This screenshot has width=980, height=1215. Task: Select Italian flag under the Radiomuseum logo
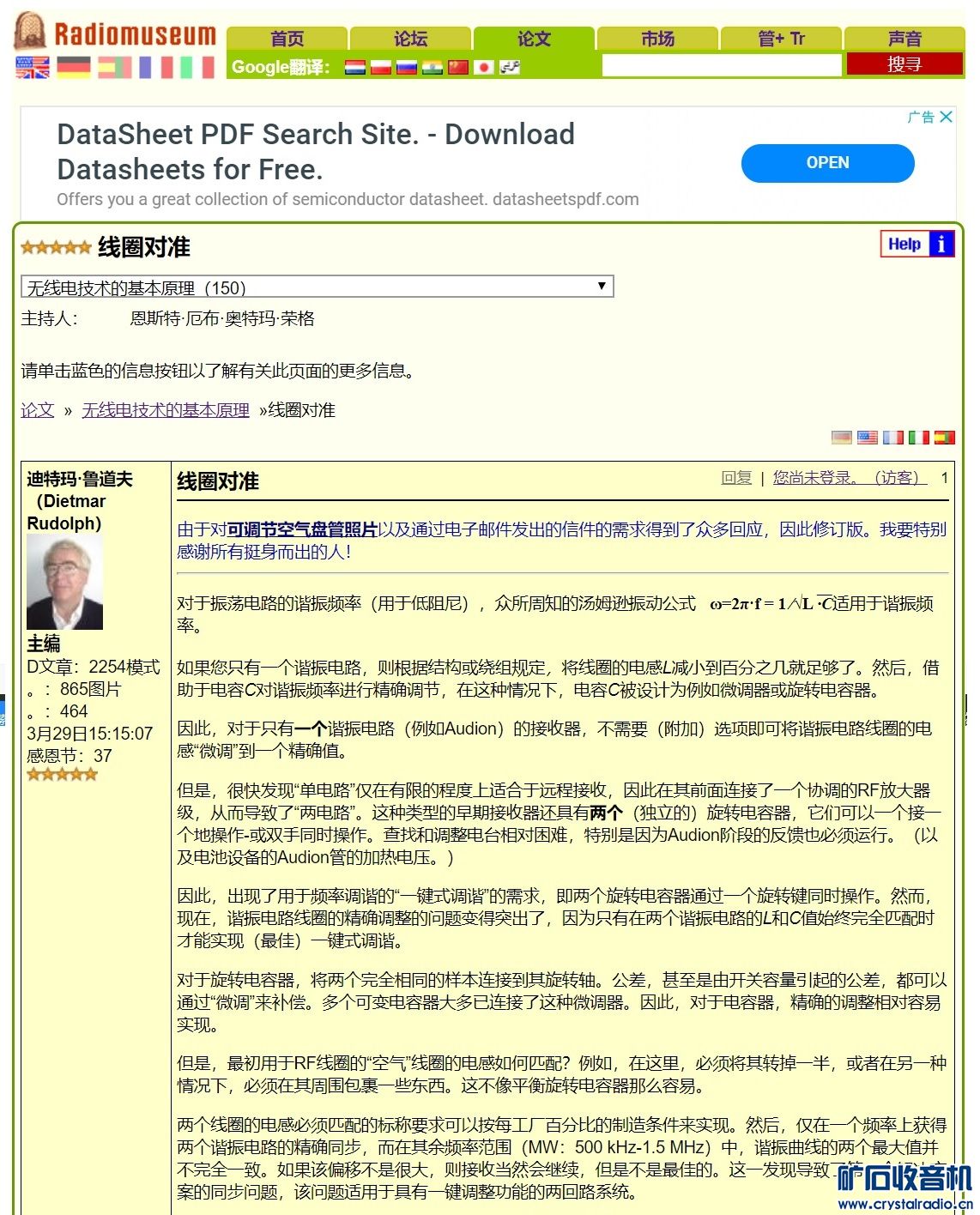(197, 68)
